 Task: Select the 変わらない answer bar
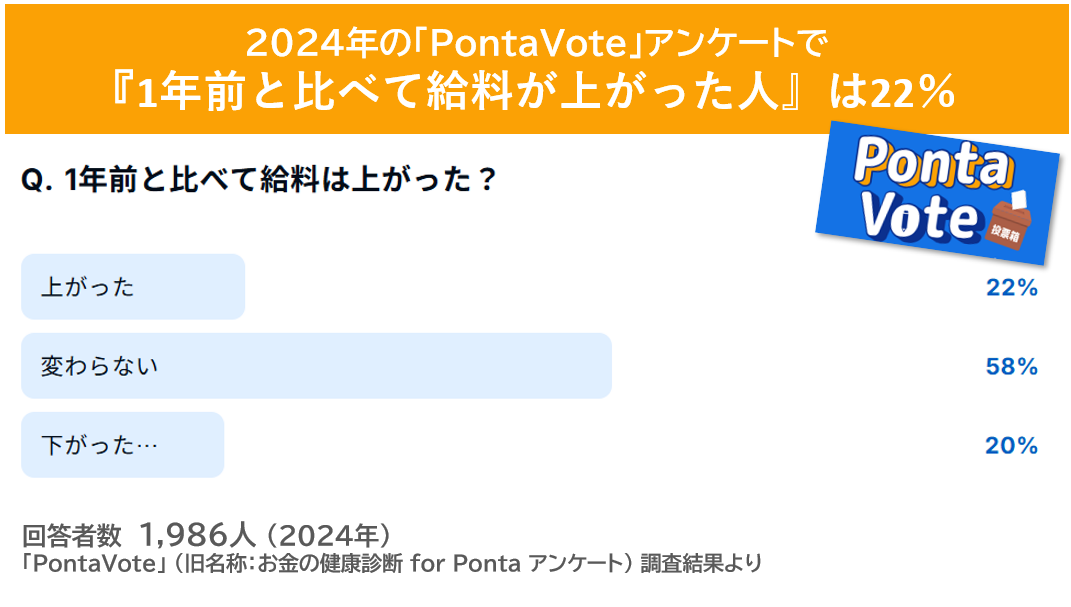pyautogui.click(x=316, y=366)
